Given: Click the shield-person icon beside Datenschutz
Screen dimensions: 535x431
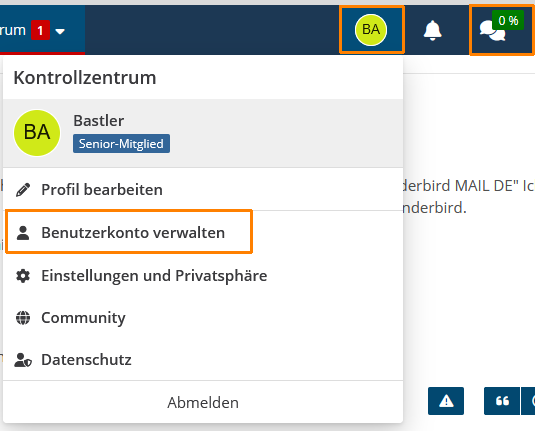Looking at the screenshot, I should [x=23, y=360].
